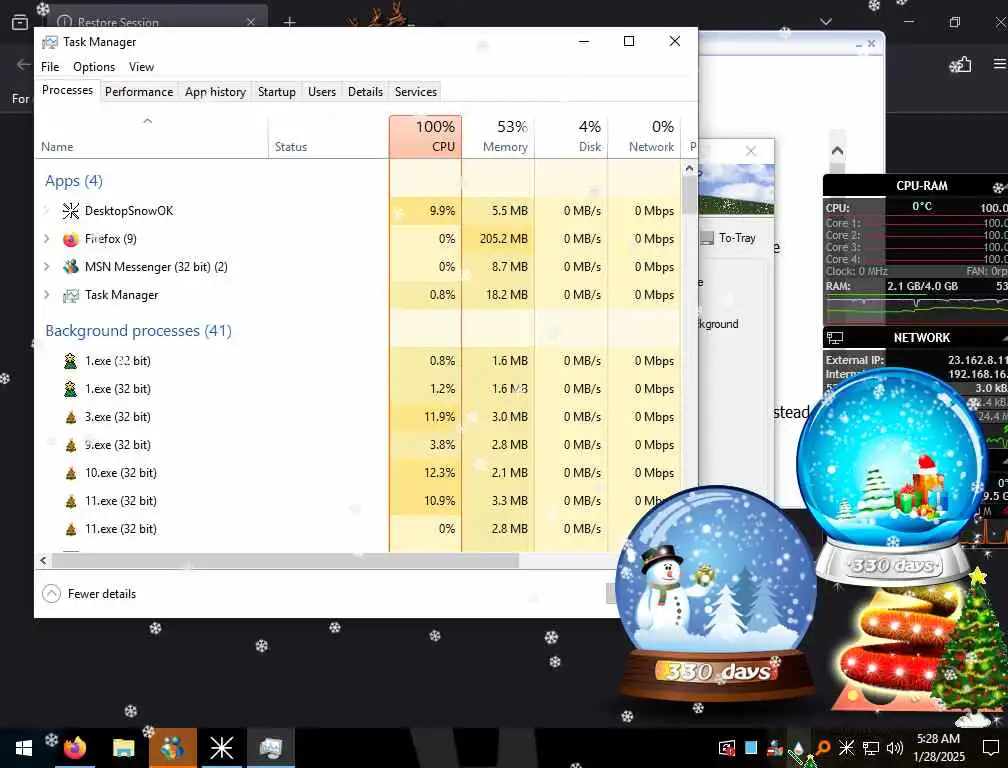Screen dimensions: 1008x768
Task: Click the To-Tray button
Action: [x=729, y=238]
